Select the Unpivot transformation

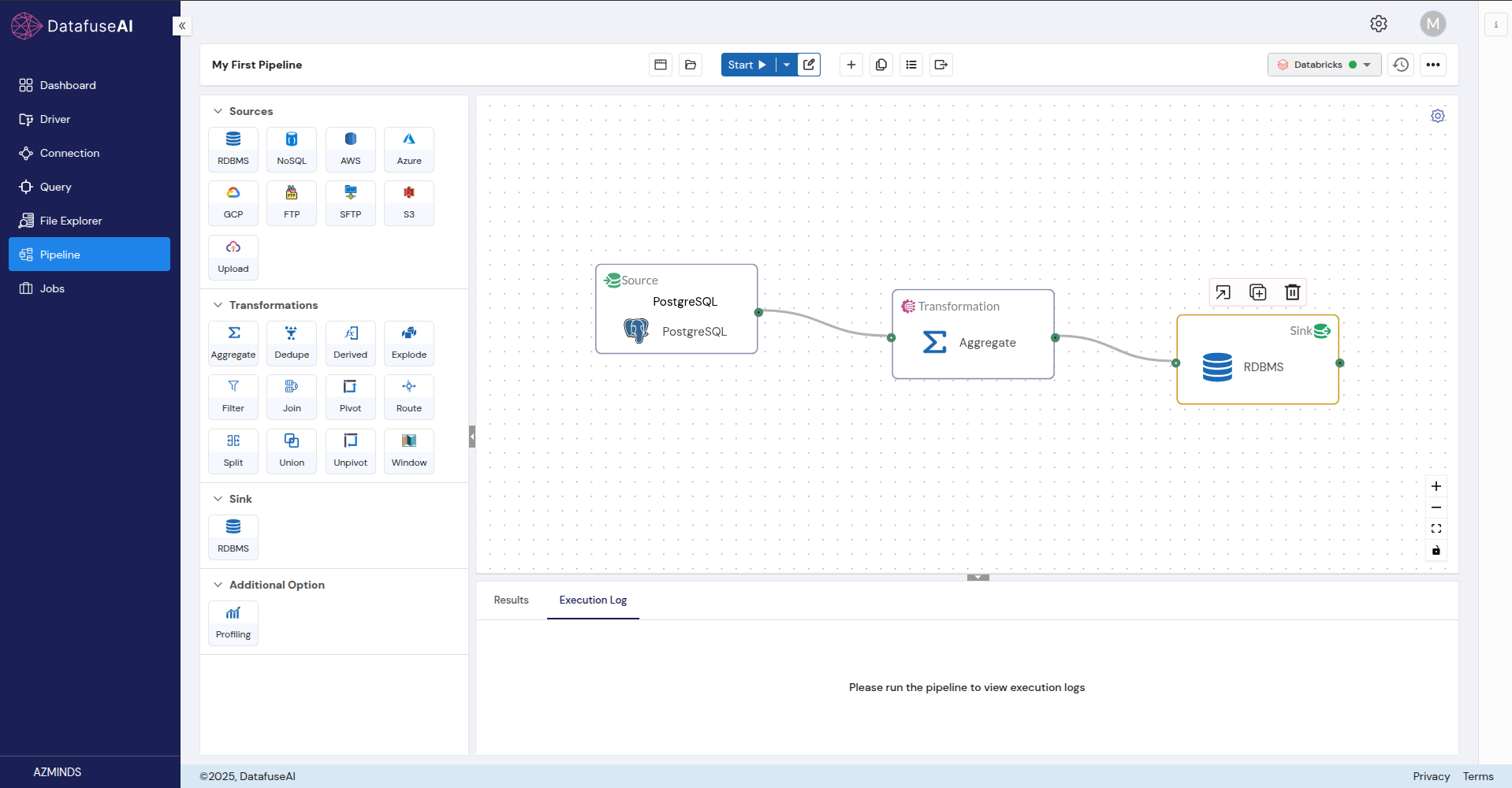tap(350, 451)
